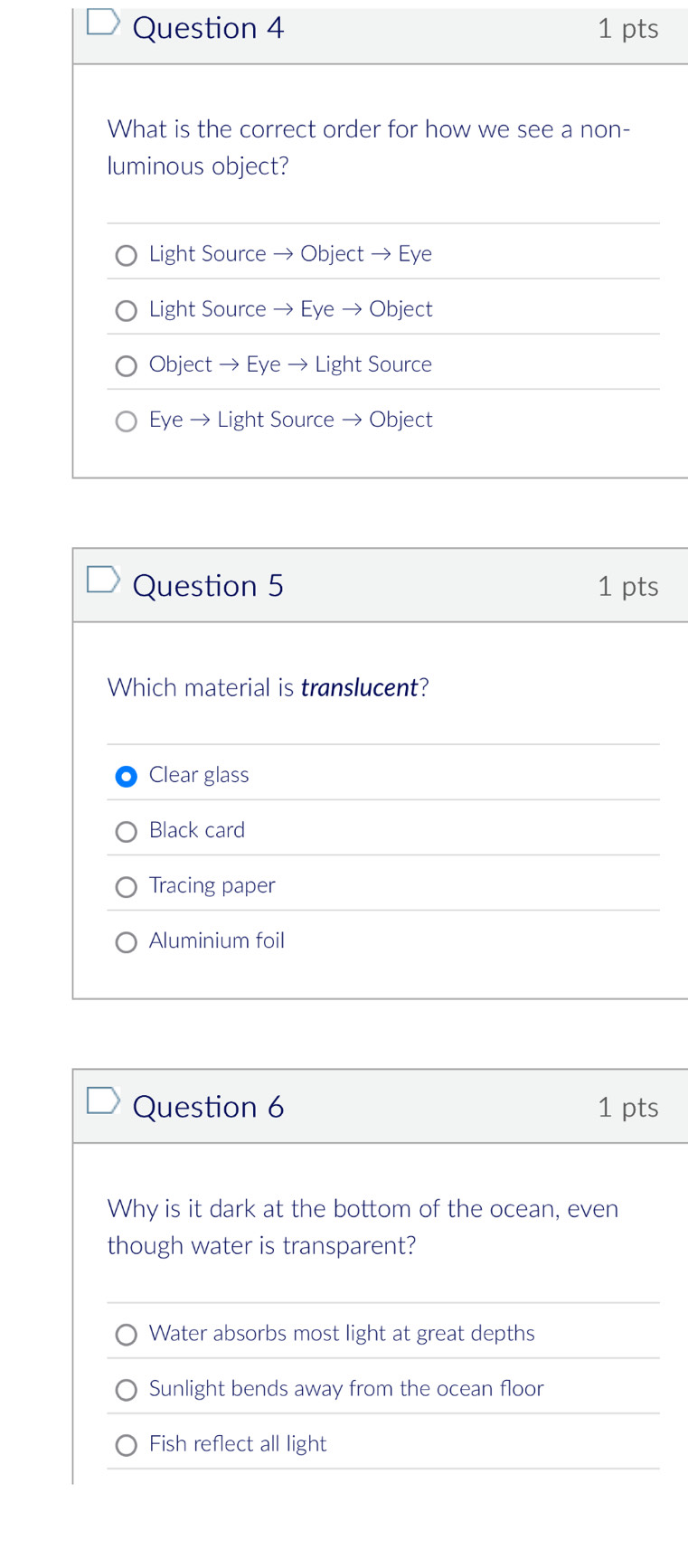Image resolution: width=688 pixels, height=1568 pixels.
Task: Click the 'Question 4' header title
Action: pyautogui.click(x=208, y=28)
